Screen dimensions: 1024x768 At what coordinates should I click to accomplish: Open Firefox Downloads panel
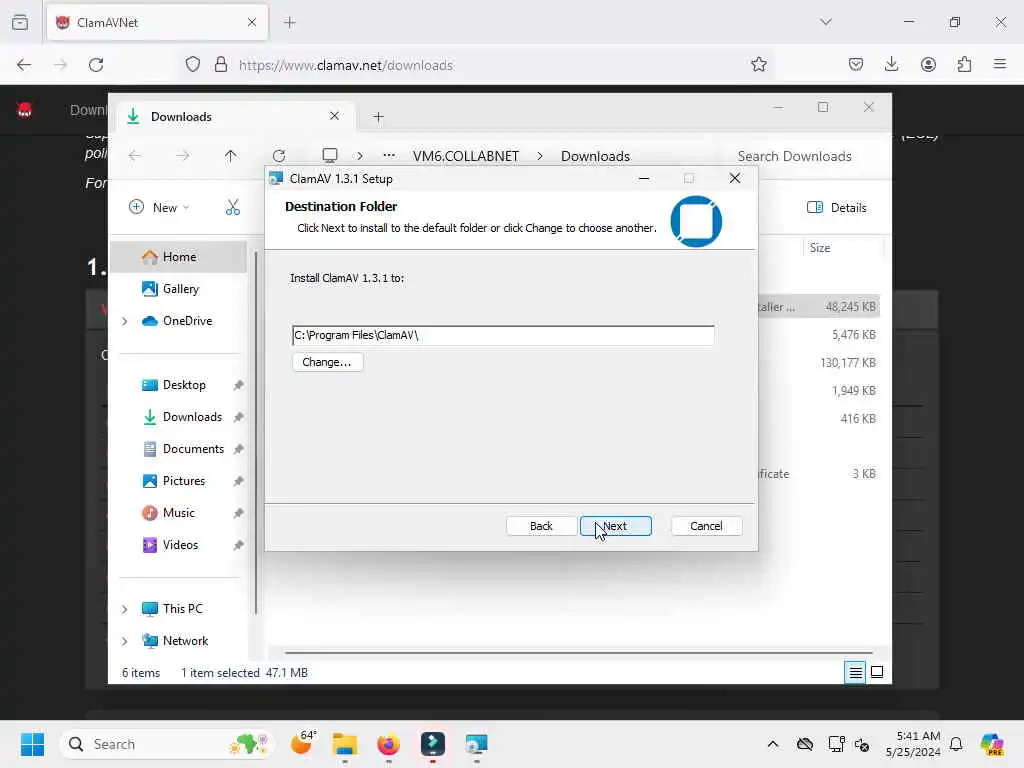pyautogui.click(x=891, y=64)
